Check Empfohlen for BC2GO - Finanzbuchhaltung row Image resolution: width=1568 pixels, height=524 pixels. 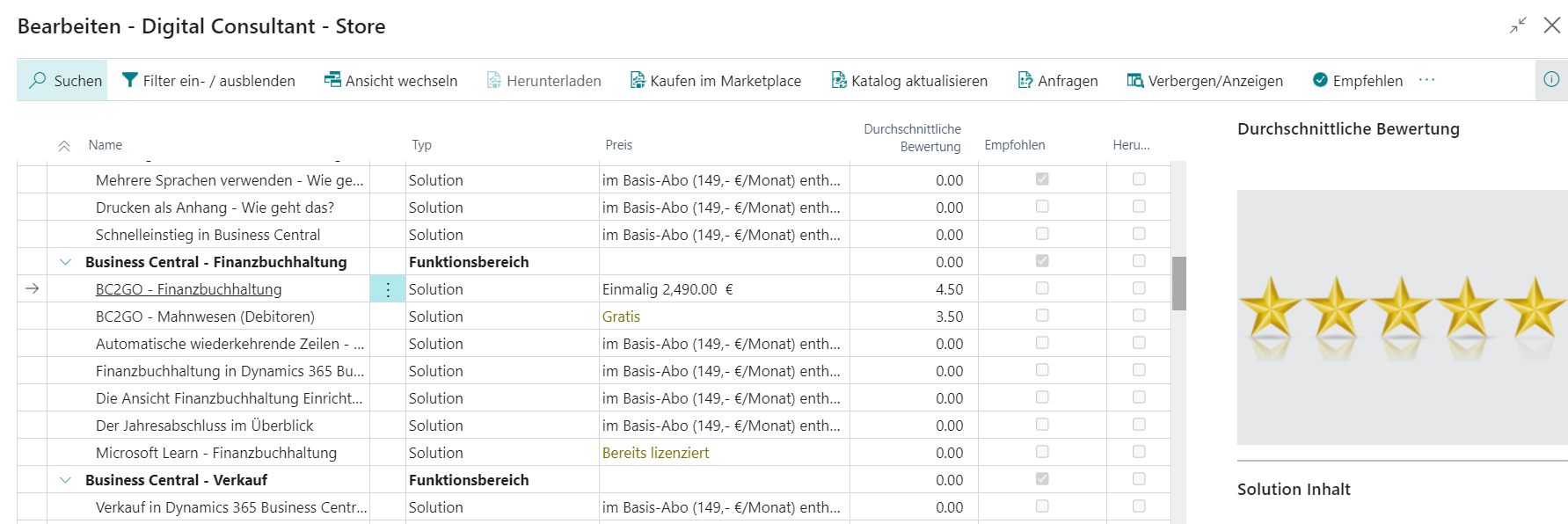[x=1042, y=288]
